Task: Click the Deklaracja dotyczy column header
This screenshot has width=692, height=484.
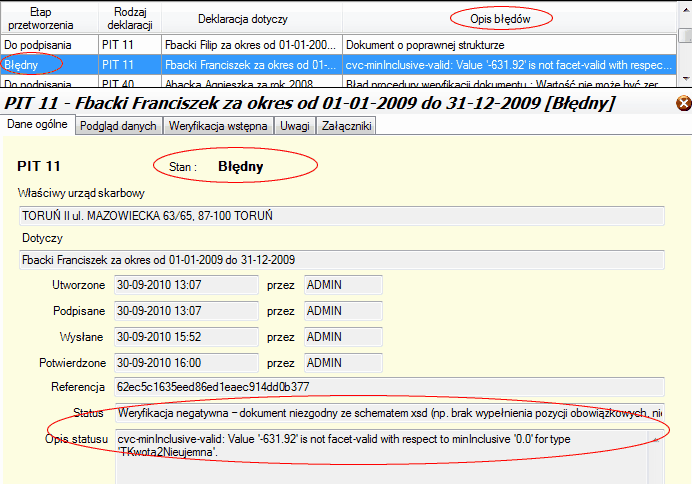Action: 250,18
